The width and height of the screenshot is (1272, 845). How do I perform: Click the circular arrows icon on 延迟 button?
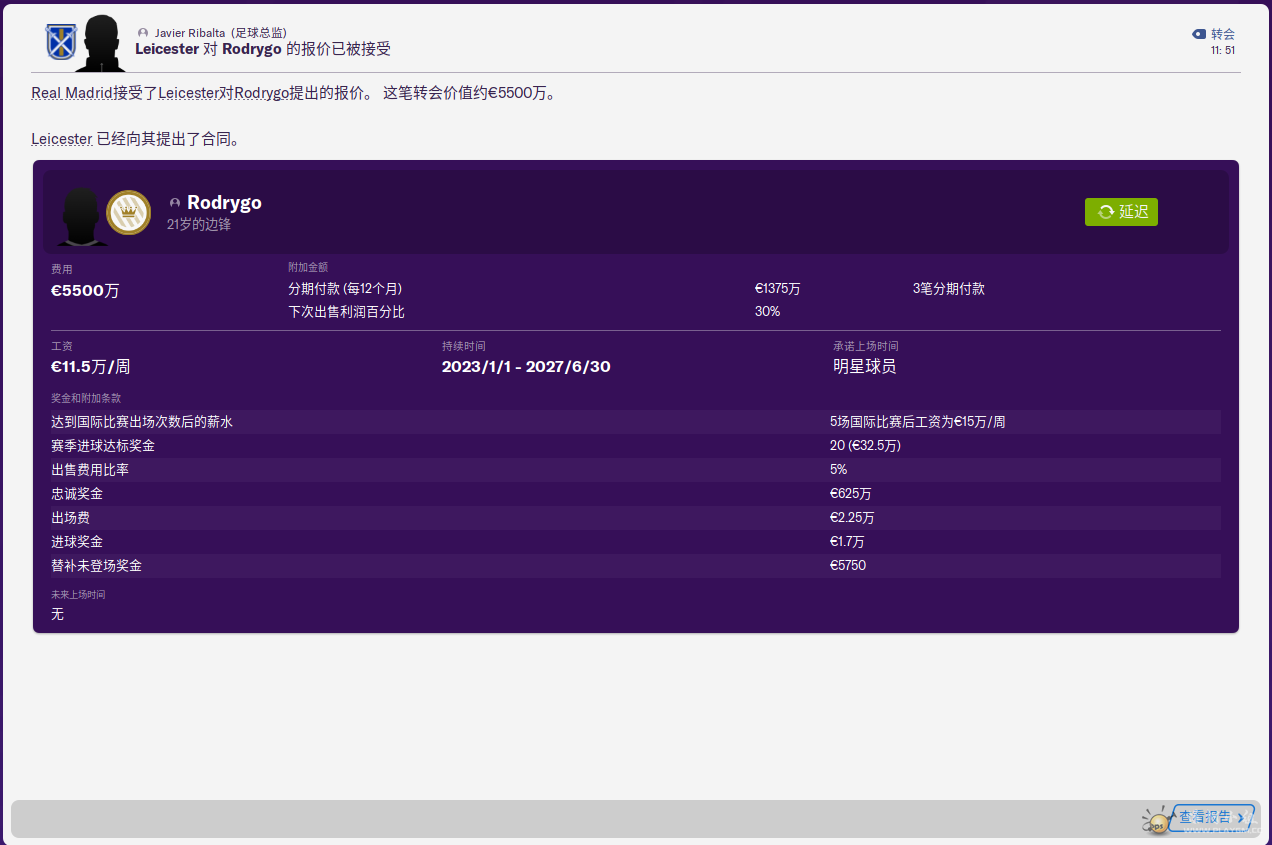click(1106, 212)
